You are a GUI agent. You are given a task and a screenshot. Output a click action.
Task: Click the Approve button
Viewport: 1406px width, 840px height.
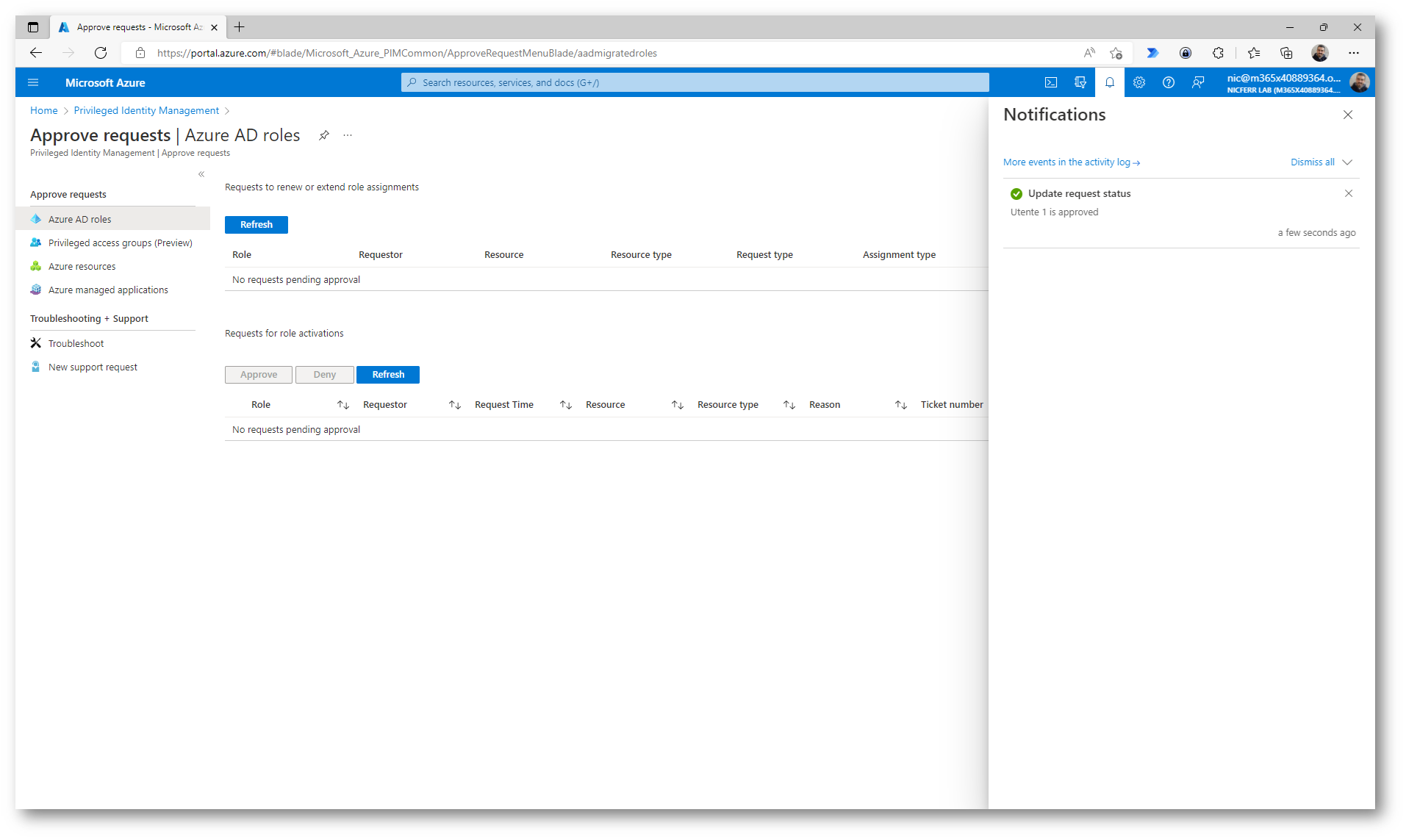click(259, 375)
